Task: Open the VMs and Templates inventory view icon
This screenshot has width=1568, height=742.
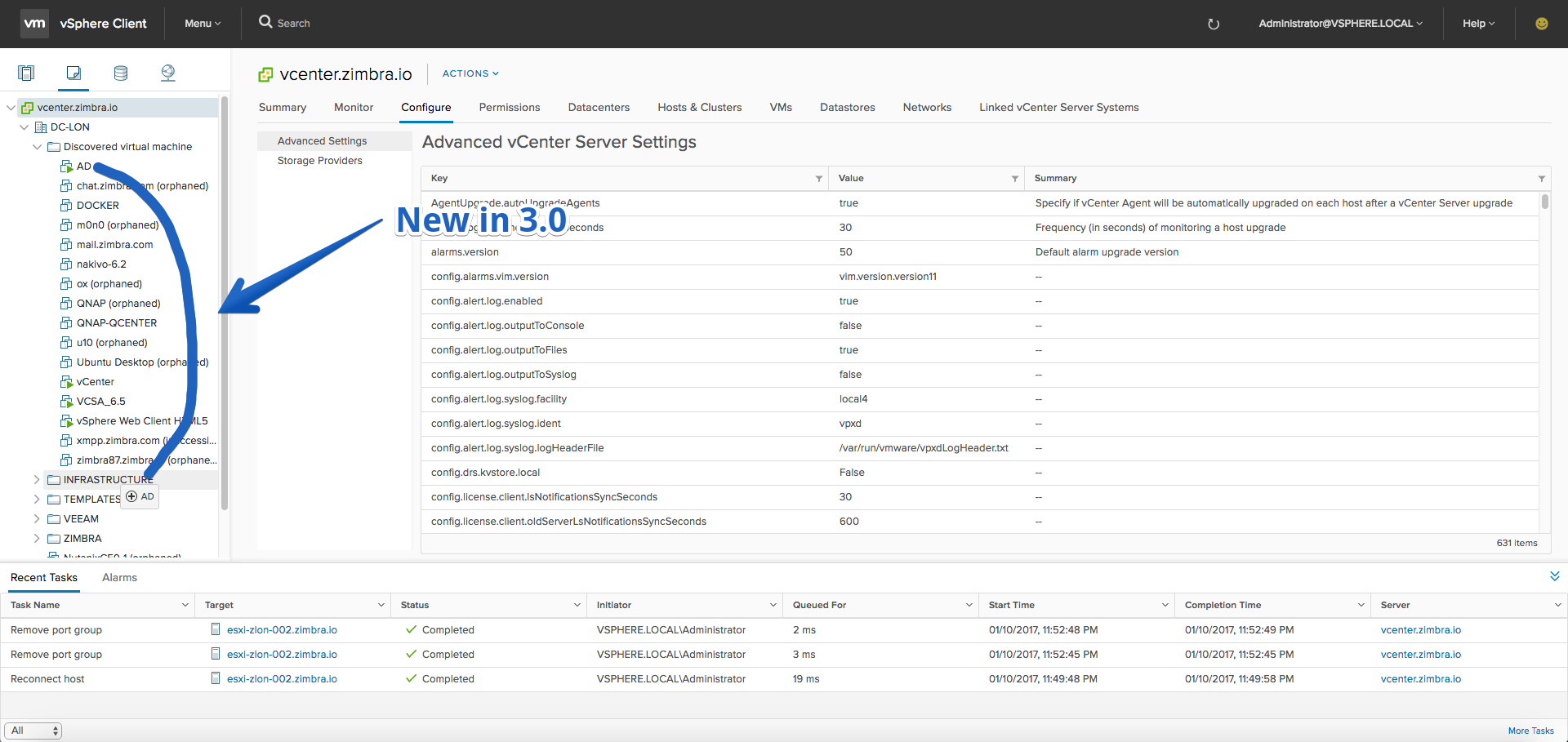Action: coord(73,73)
